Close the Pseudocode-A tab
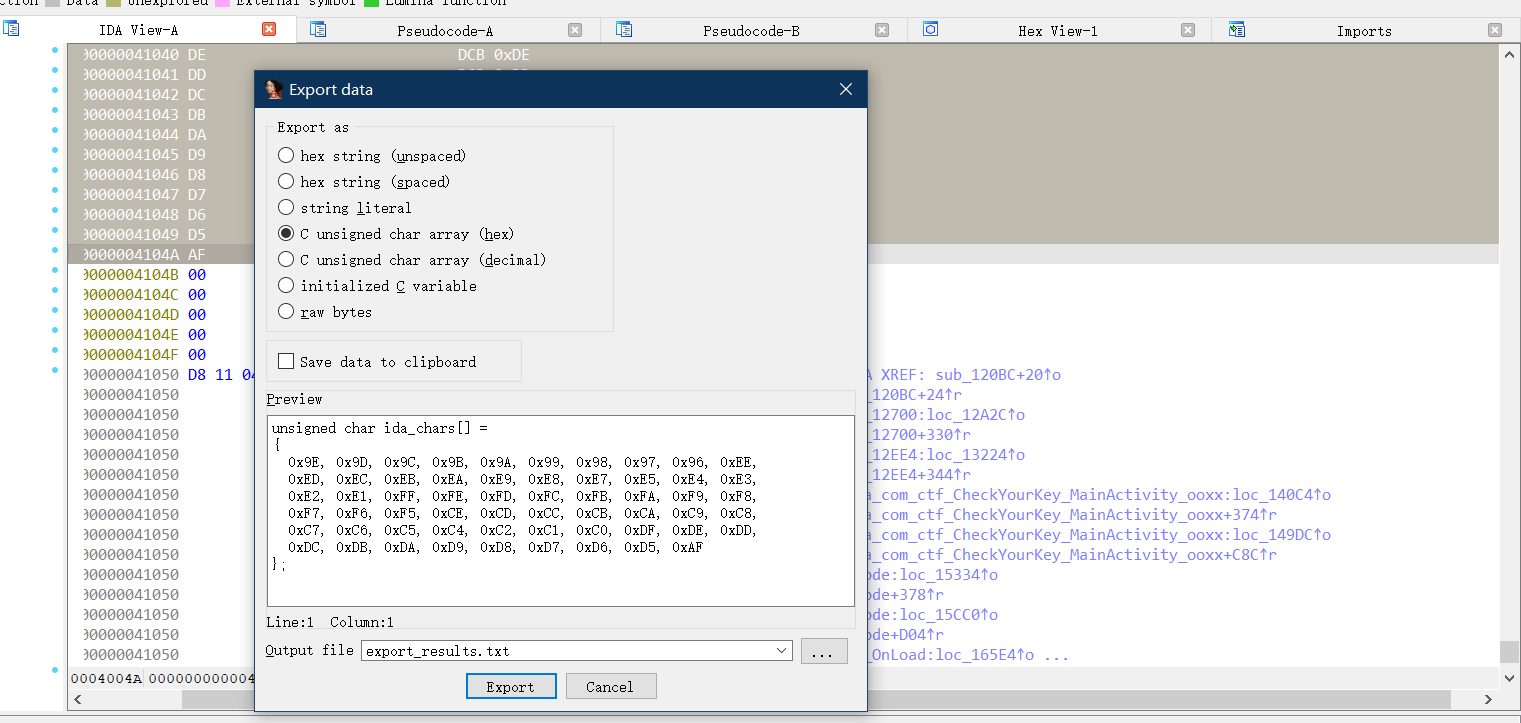This screenshot has width=1521, height=723. (x=575, y=30)
